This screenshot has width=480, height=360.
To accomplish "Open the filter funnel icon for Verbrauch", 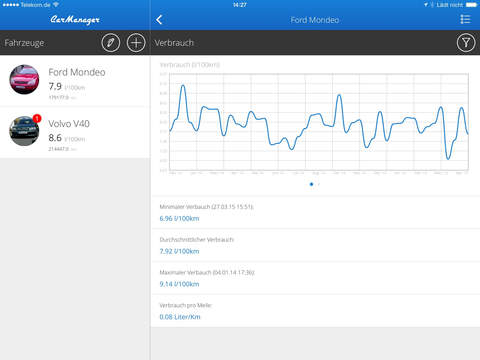I will click(466, 43).
